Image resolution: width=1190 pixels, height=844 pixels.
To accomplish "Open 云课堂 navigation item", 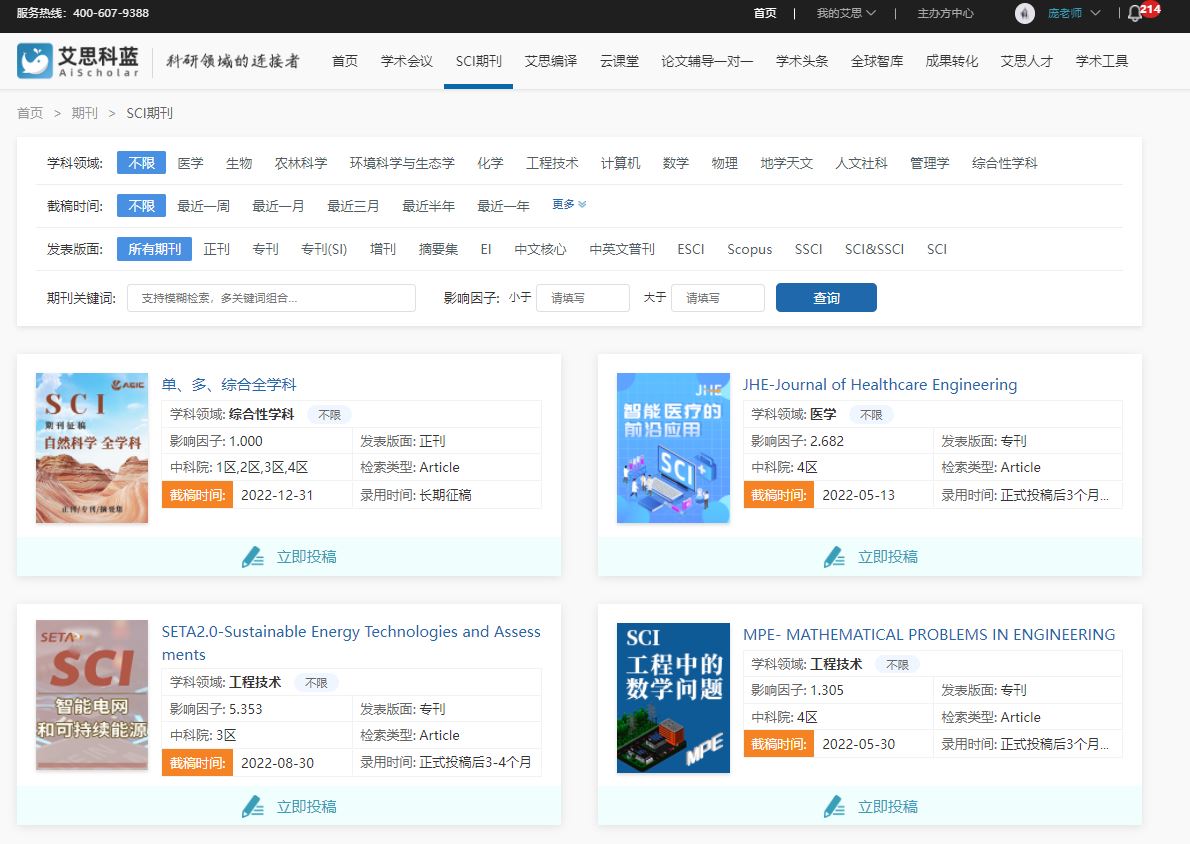I will 619,61.
